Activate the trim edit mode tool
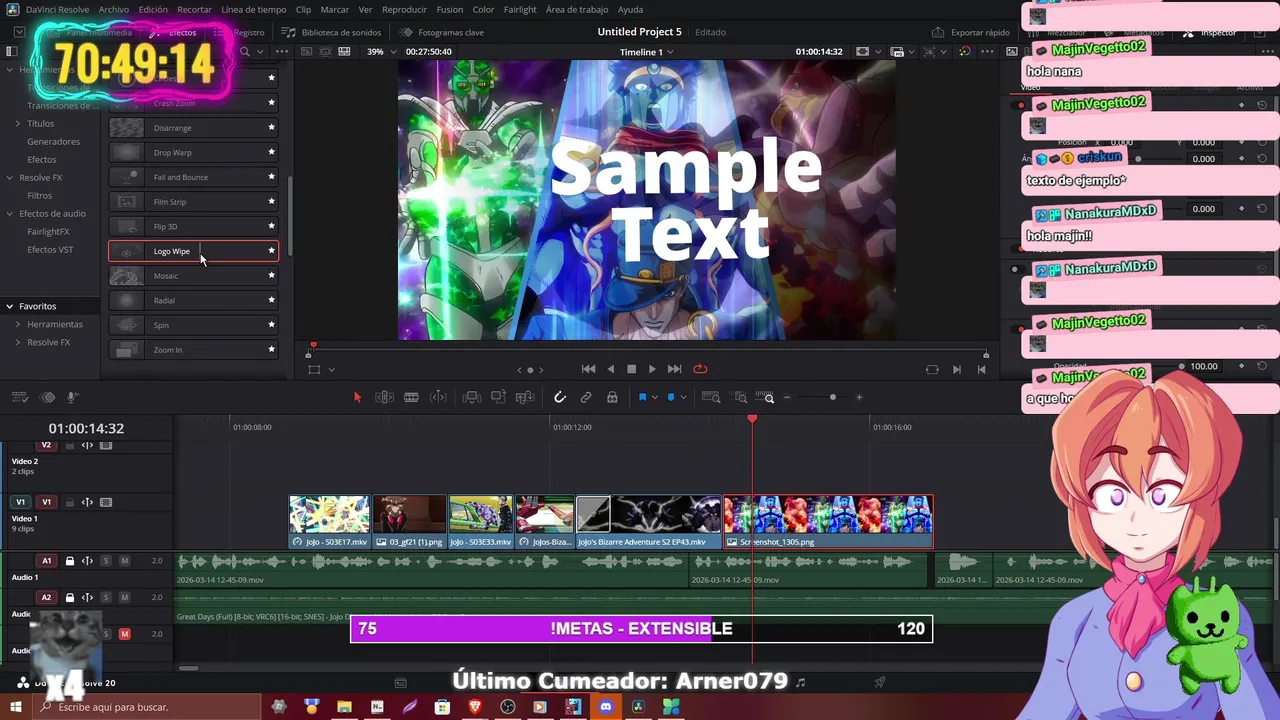Viewport: 1280px width, 720px height. coord(384,397)
